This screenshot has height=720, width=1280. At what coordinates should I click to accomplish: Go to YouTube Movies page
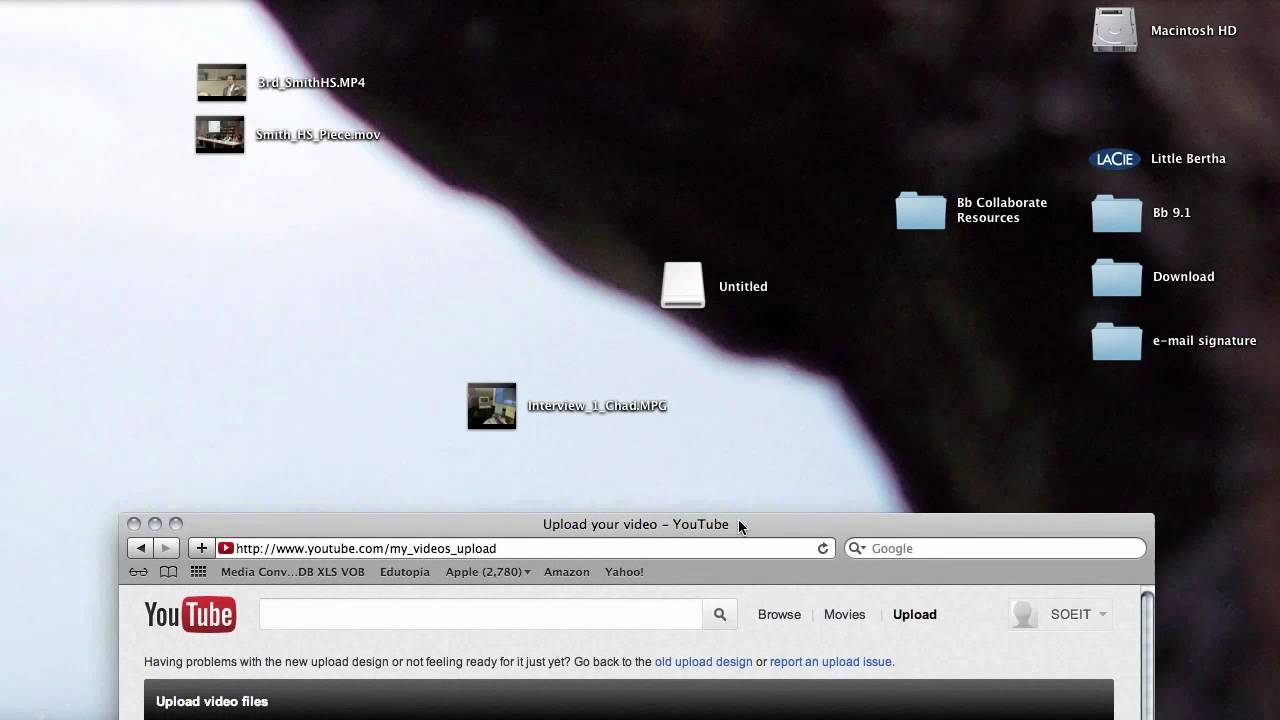click(x=845, y=614)
